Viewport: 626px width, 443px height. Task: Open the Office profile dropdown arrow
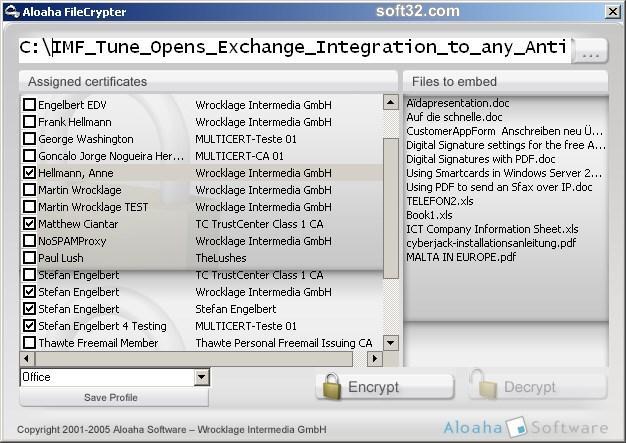[x=202, y=377]
